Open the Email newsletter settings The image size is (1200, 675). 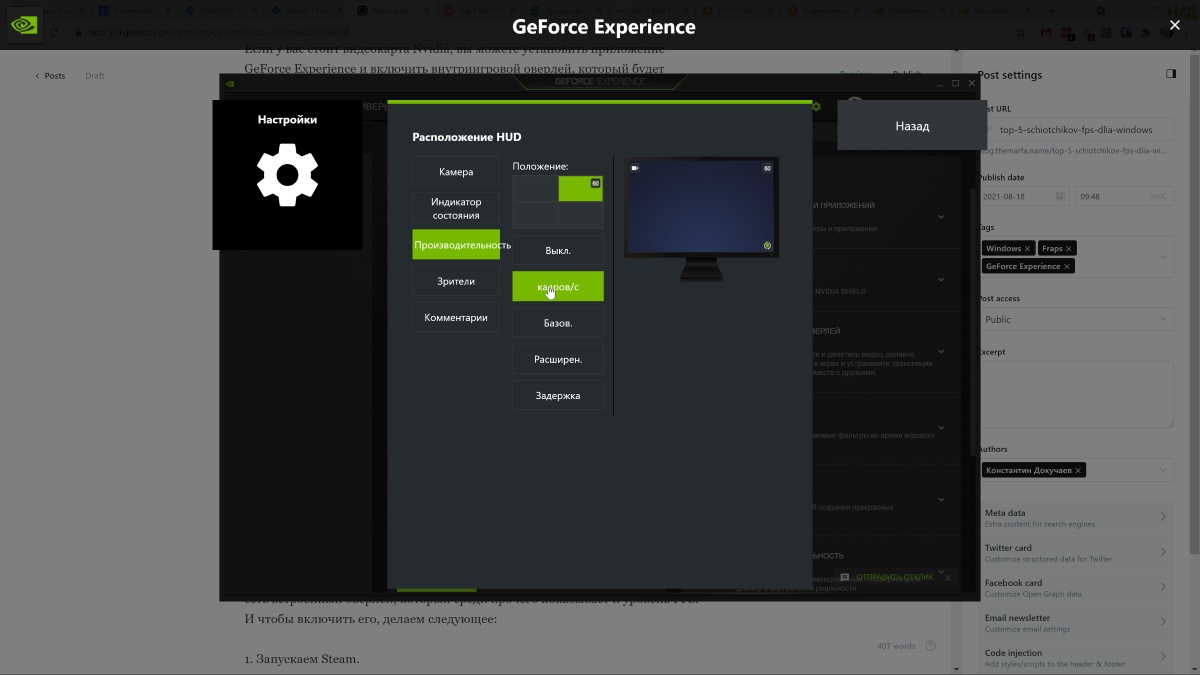pos(1075,622)
